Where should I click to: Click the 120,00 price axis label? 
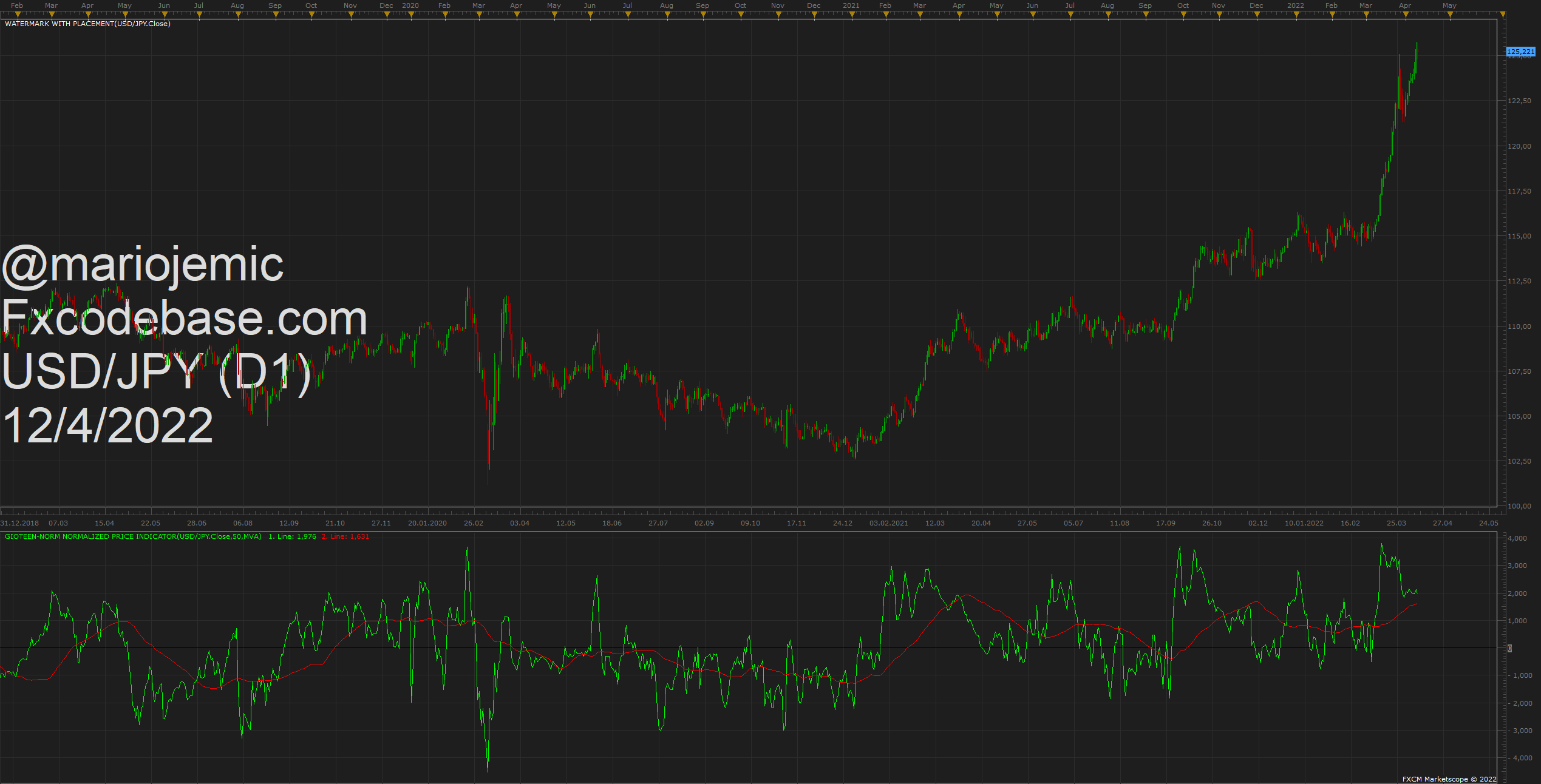[x=1519, y=146]
